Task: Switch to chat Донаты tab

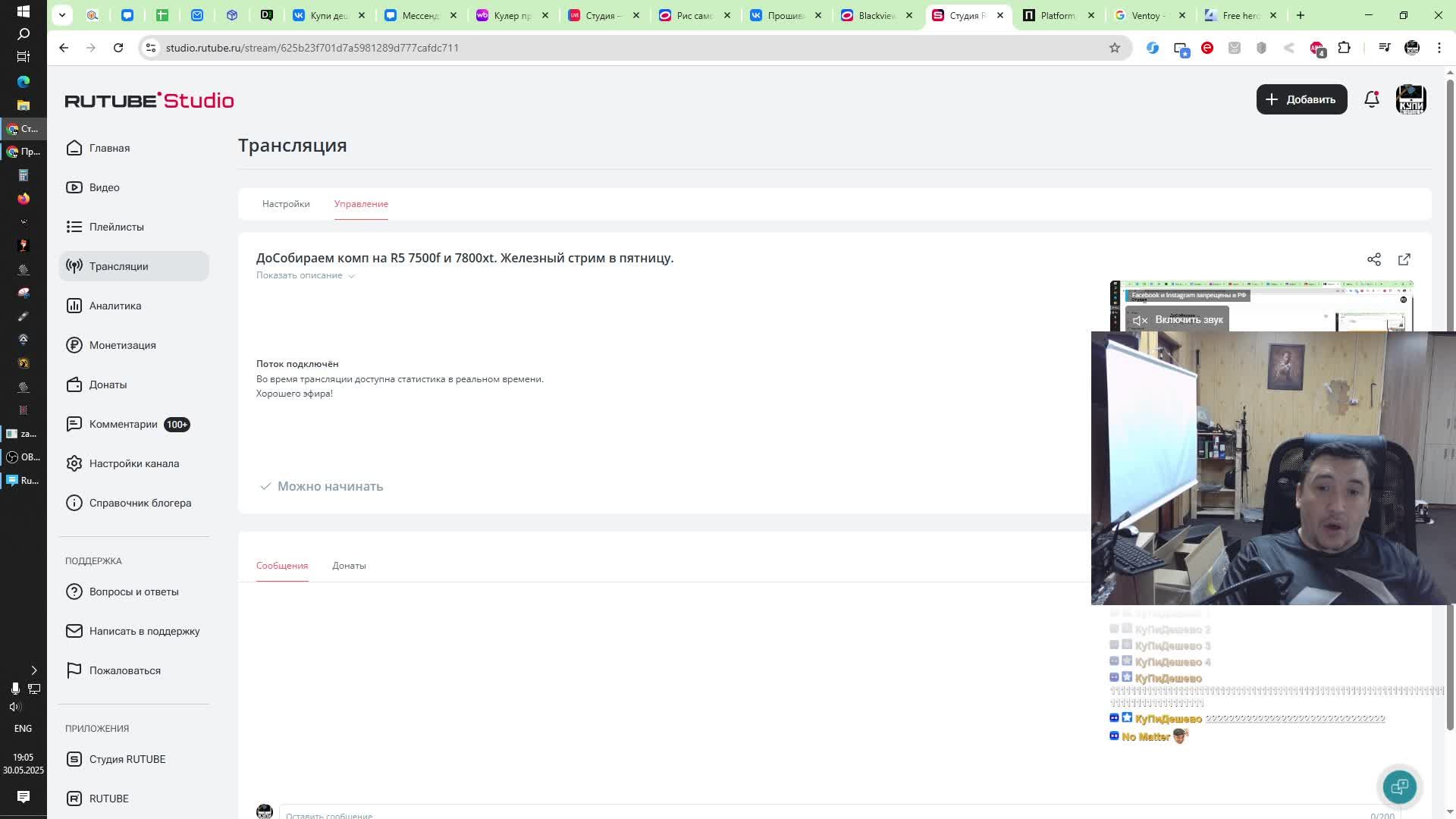Action: 349,566
